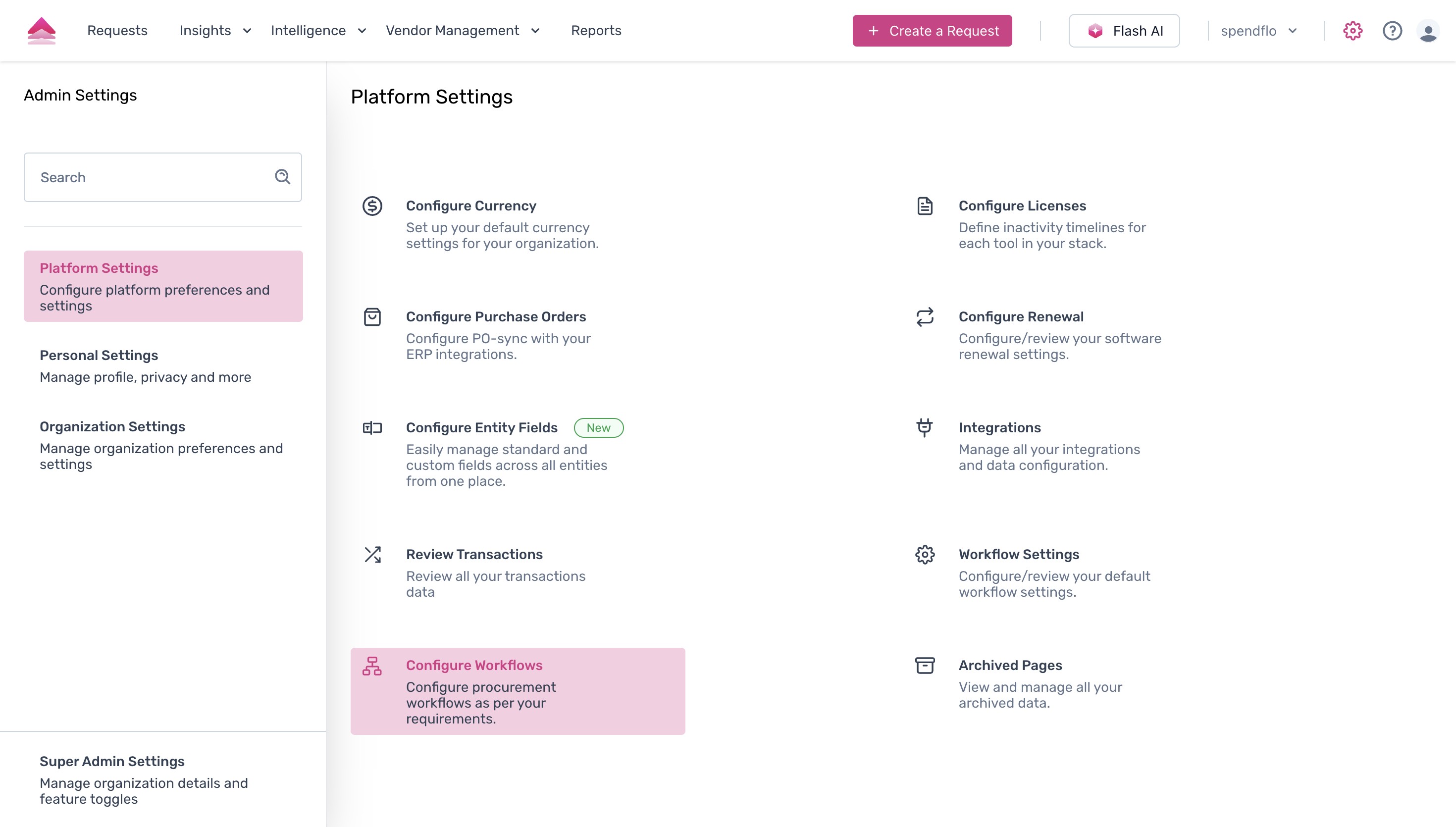Select the Configure Purchase Orders bag icon
The width and height of the screenshot is (1456, 827).
372,317
